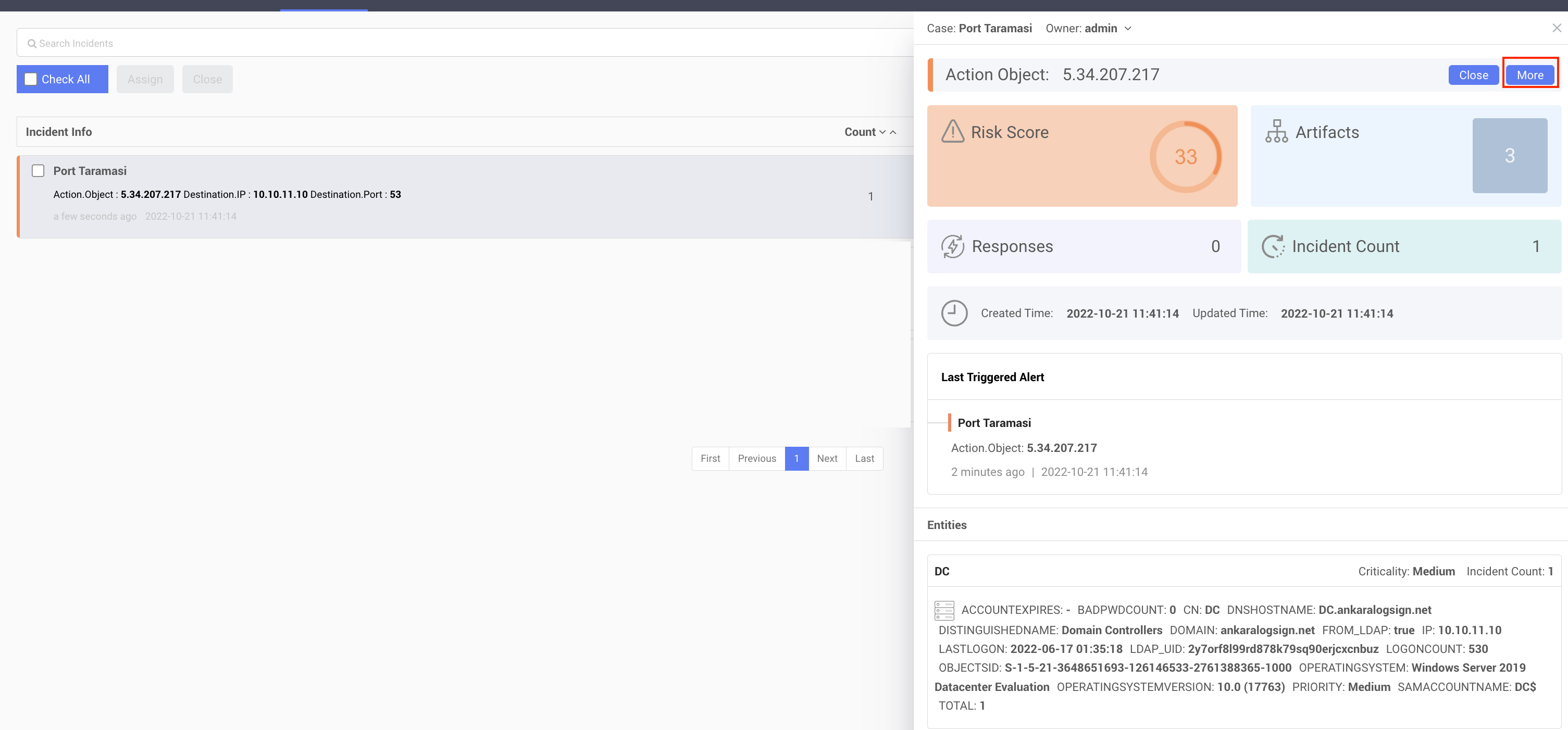Click the DNSHOSTNAME DC.ankaralogsign.net value
This screenshot has width=1568, height=730.
pyautogui.click(x=1374, y=610)
